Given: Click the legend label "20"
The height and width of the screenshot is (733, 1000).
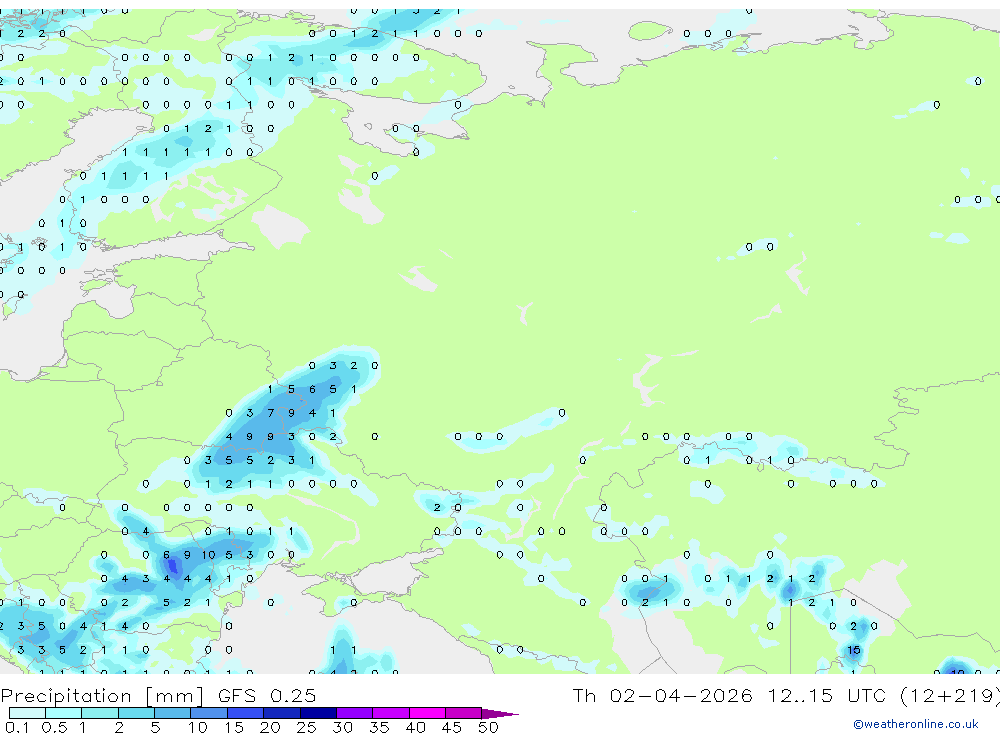Looking at the screenshot, I should tap(270, 727).
